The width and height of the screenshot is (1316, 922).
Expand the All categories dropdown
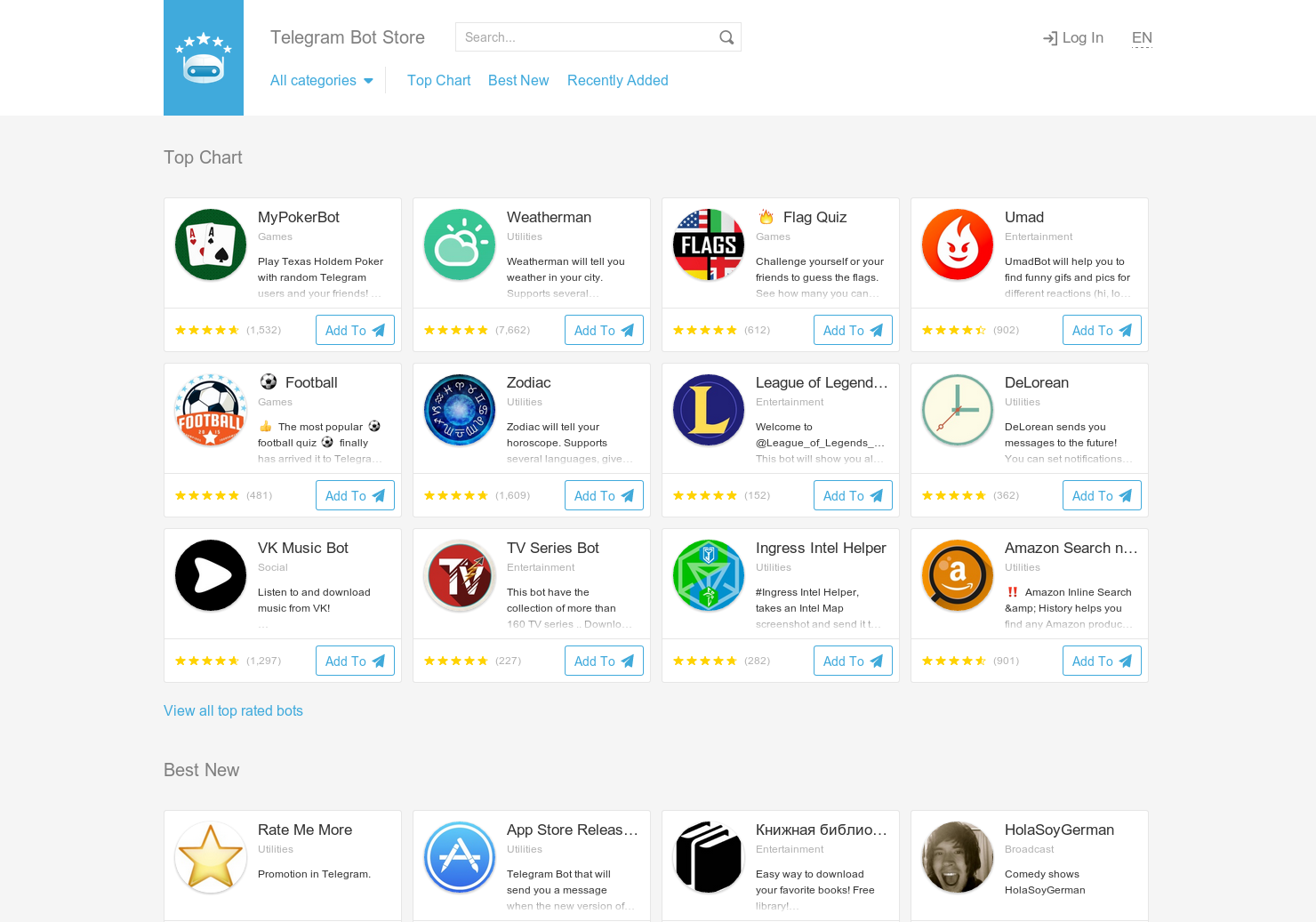322,80
